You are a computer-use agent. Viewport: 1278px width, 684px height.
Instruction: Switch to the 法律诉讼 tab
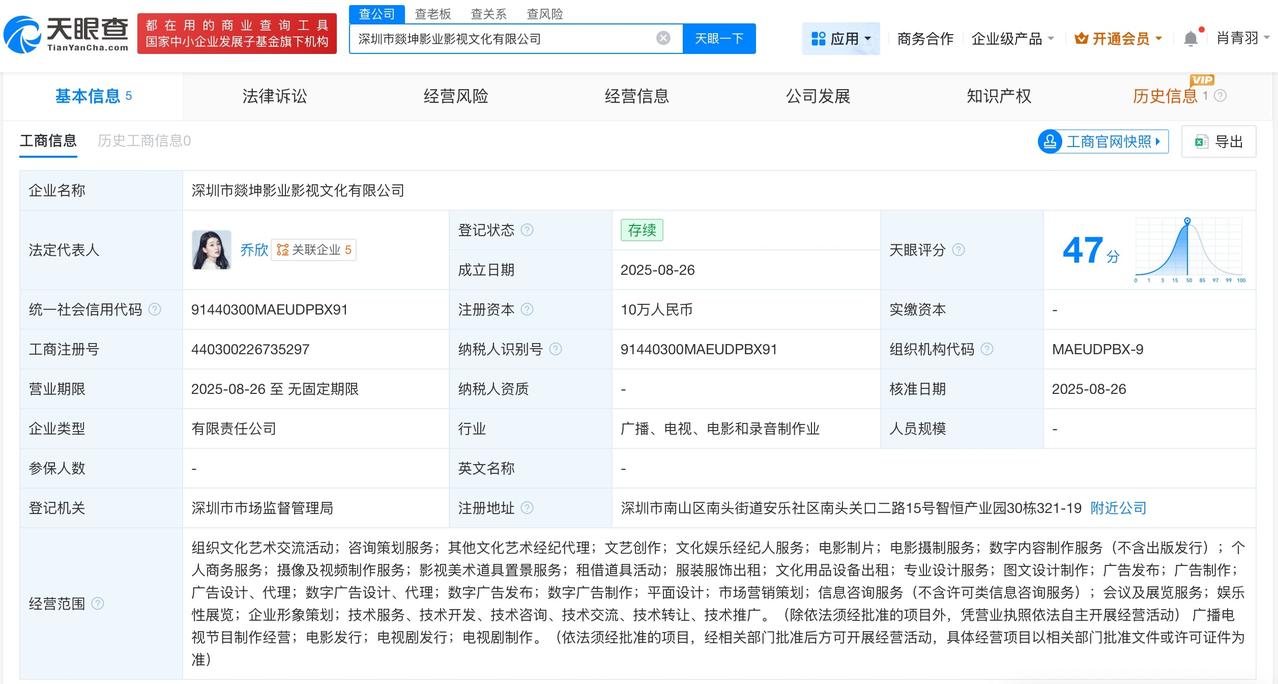click(x=275, y=96)
